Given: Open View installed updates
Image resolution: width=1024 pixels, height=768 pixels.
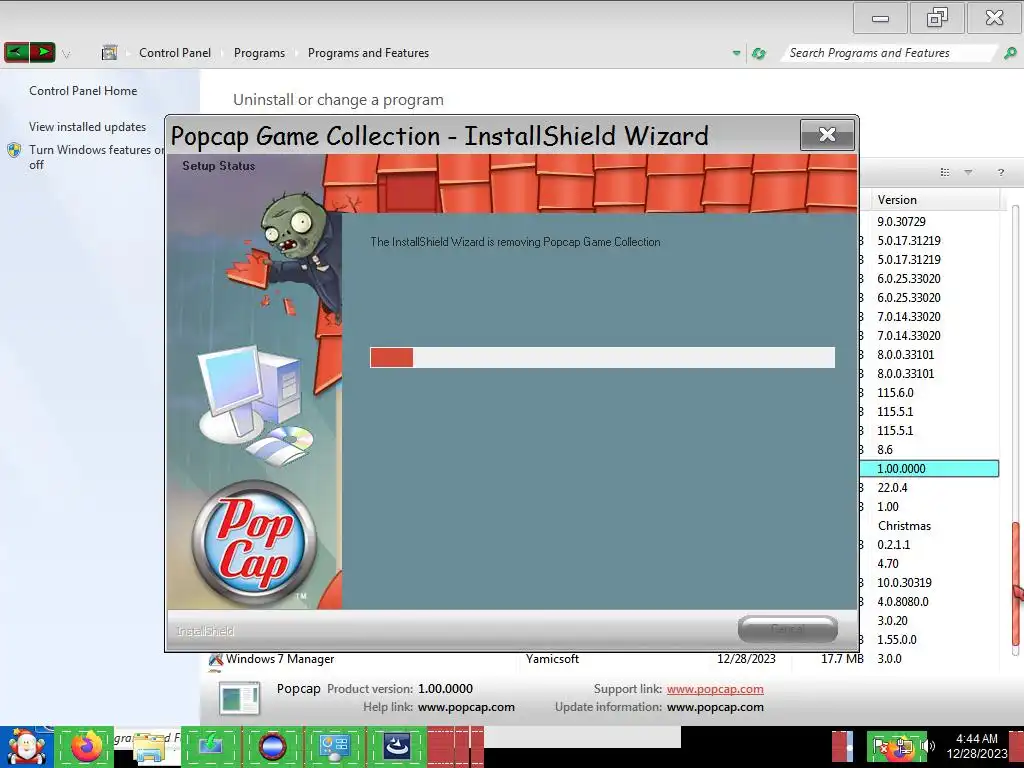Looking at the screenshot, I should pos(88,127).
